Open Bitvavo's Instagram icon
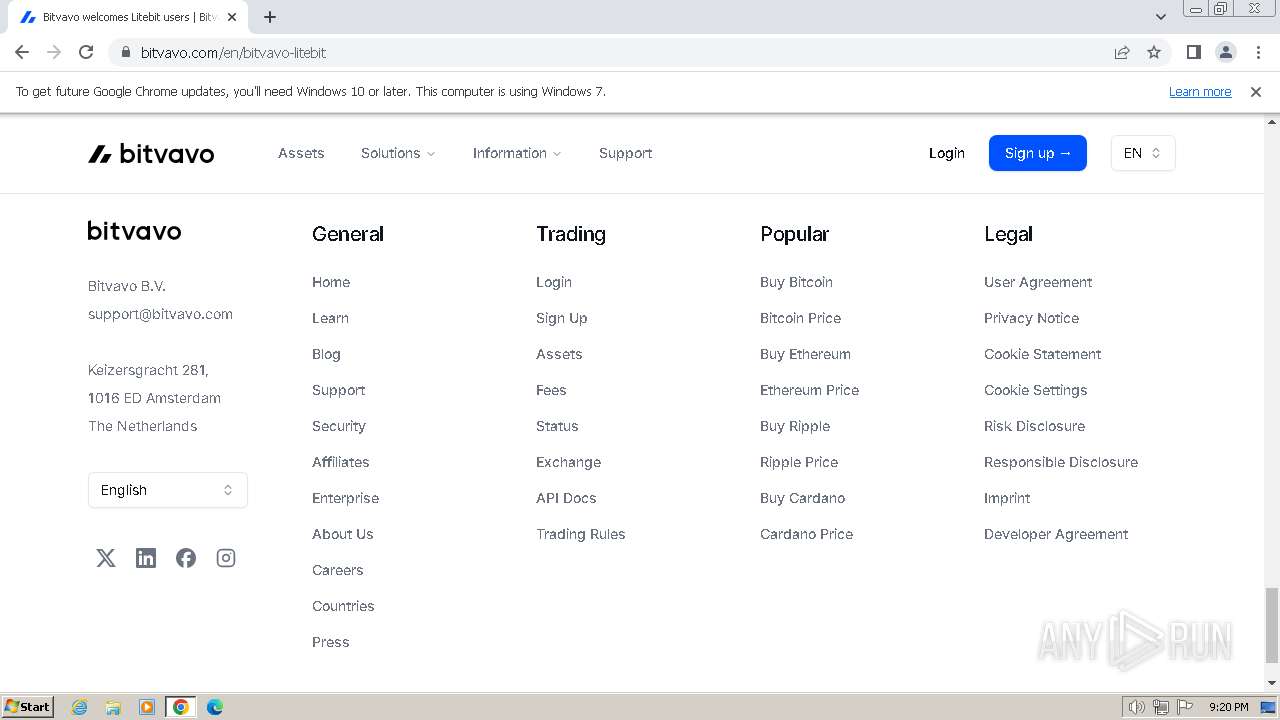This screenshot has height=720, width=1280. (x=226, y=558)
